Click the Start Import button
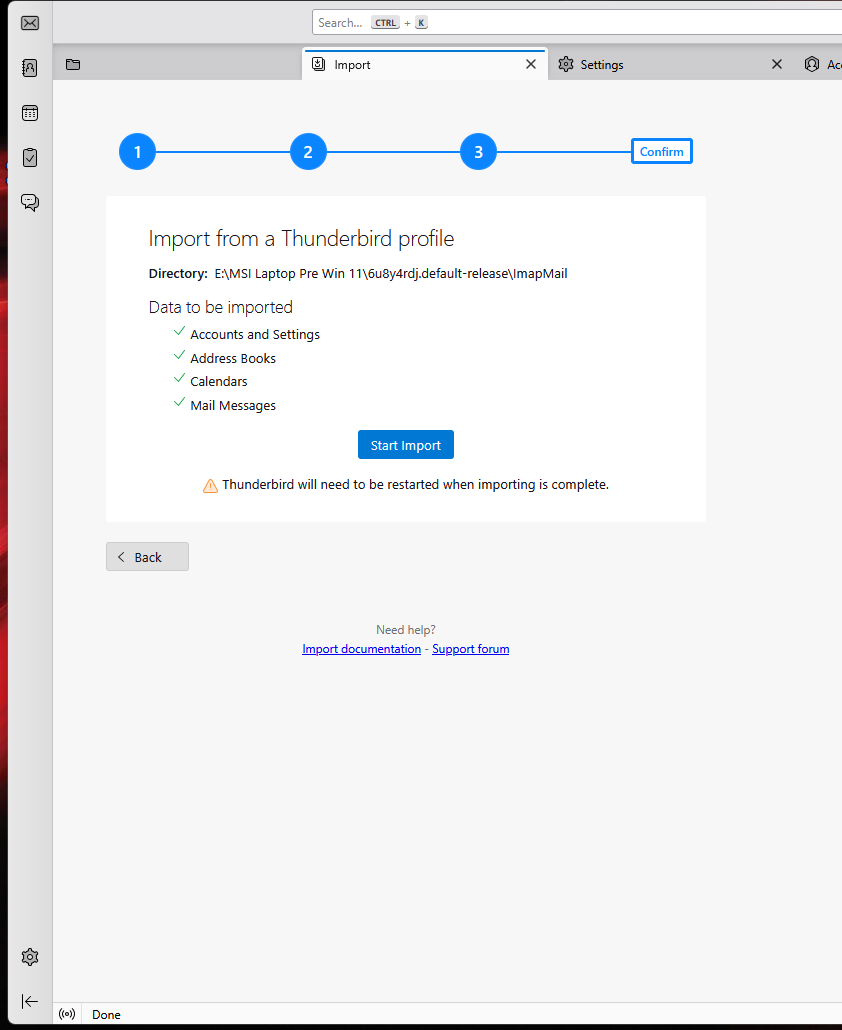 (406, 445)
